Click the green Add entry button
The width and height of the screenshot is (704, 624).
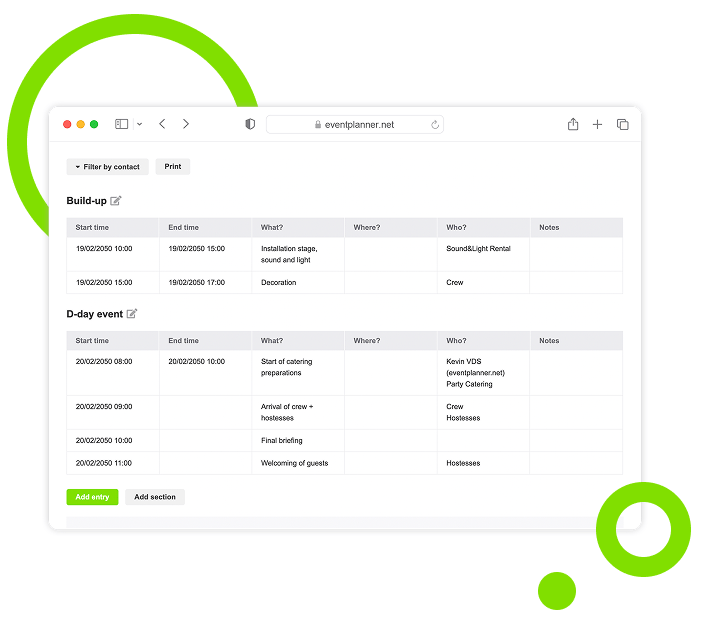pos(92,497)
